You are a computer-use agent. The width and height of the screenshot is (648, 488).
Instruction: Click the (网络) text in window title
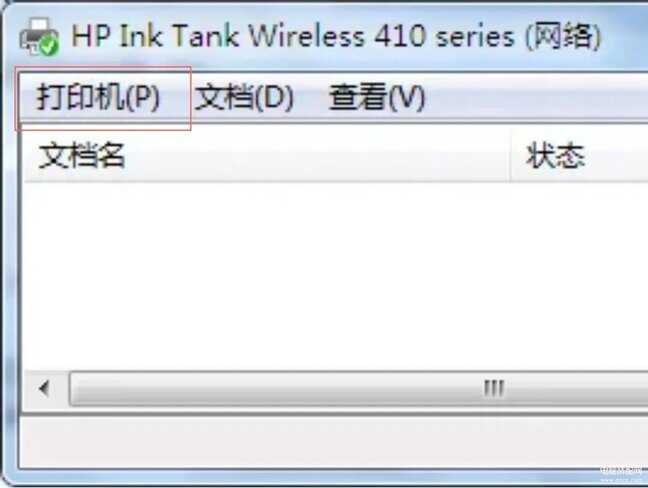(x=563, y=36)
